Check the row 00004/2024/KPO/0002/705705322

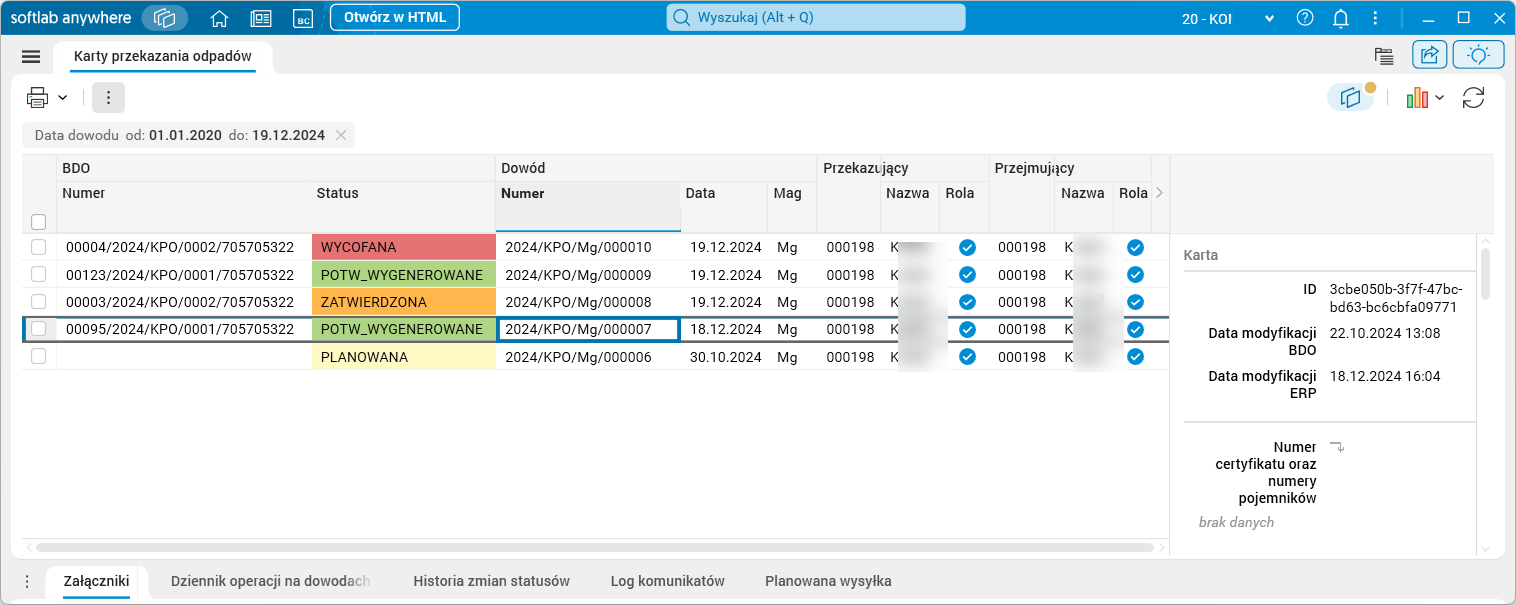click(39, 247)
